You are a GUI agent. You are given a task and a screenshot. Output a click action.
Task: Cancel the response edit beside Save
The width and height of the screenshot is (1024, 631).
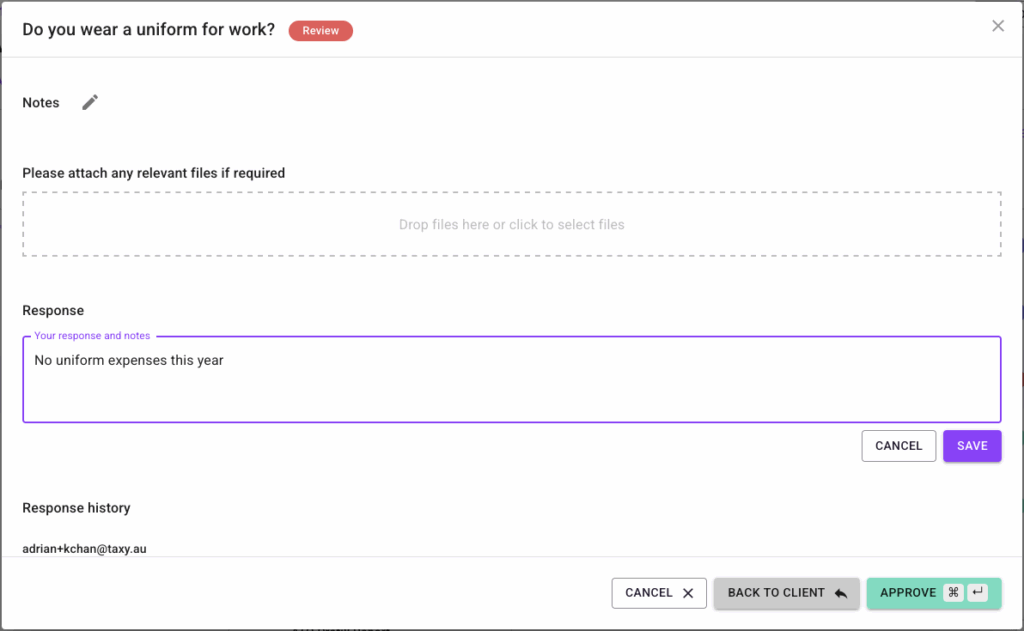pos(898,446)
